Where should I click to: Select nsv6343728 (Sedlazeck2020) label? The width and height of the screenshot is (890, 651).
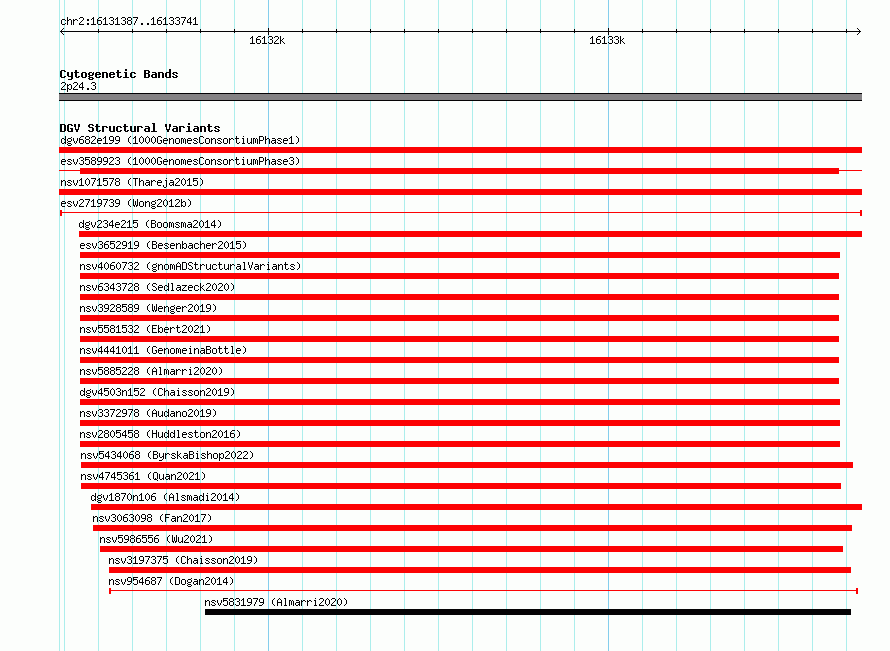[157, 287]
